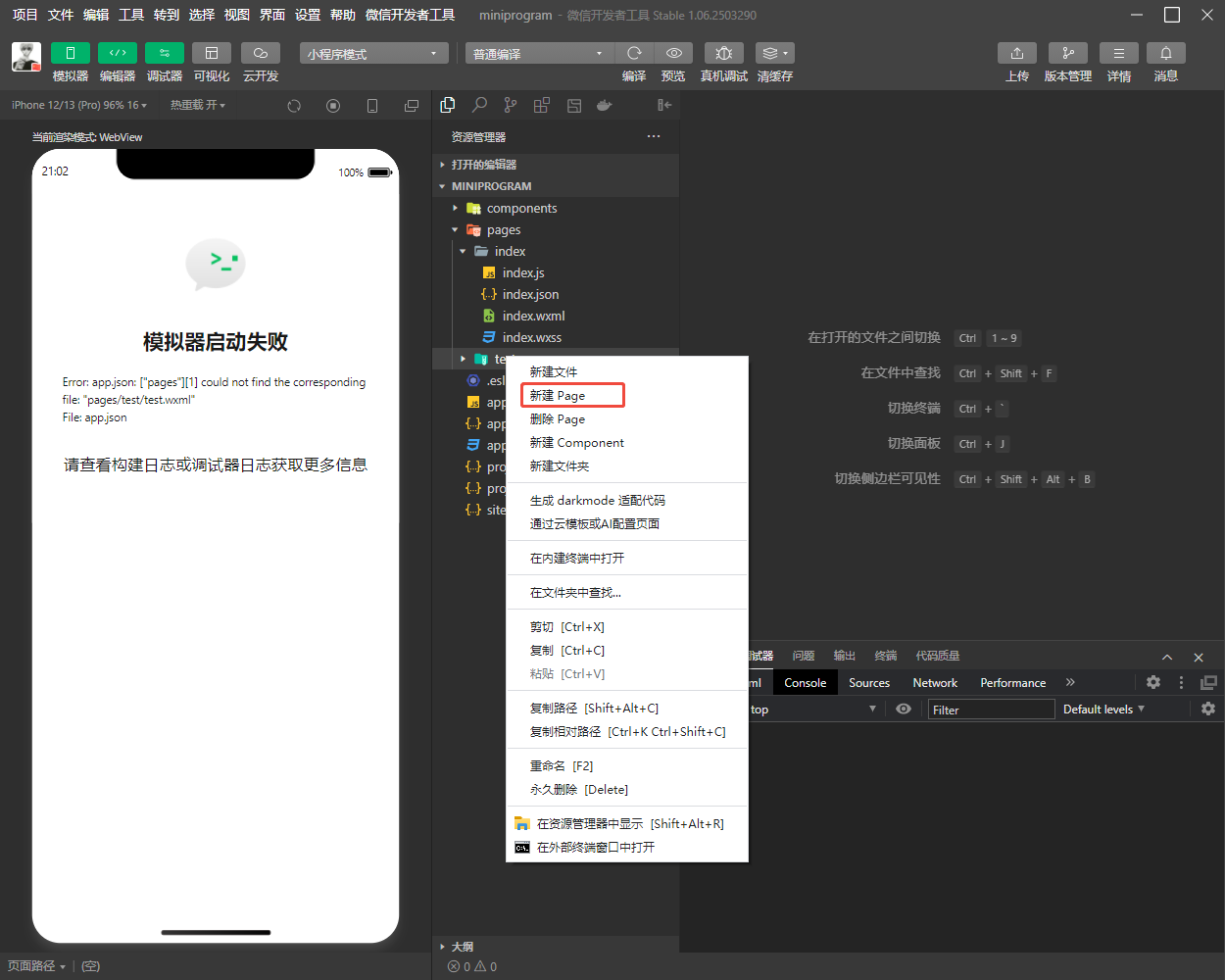Open the 小程序模式 mode dropdown
The width and height of the screenshot is (1225, 980).
coord(373,53)
